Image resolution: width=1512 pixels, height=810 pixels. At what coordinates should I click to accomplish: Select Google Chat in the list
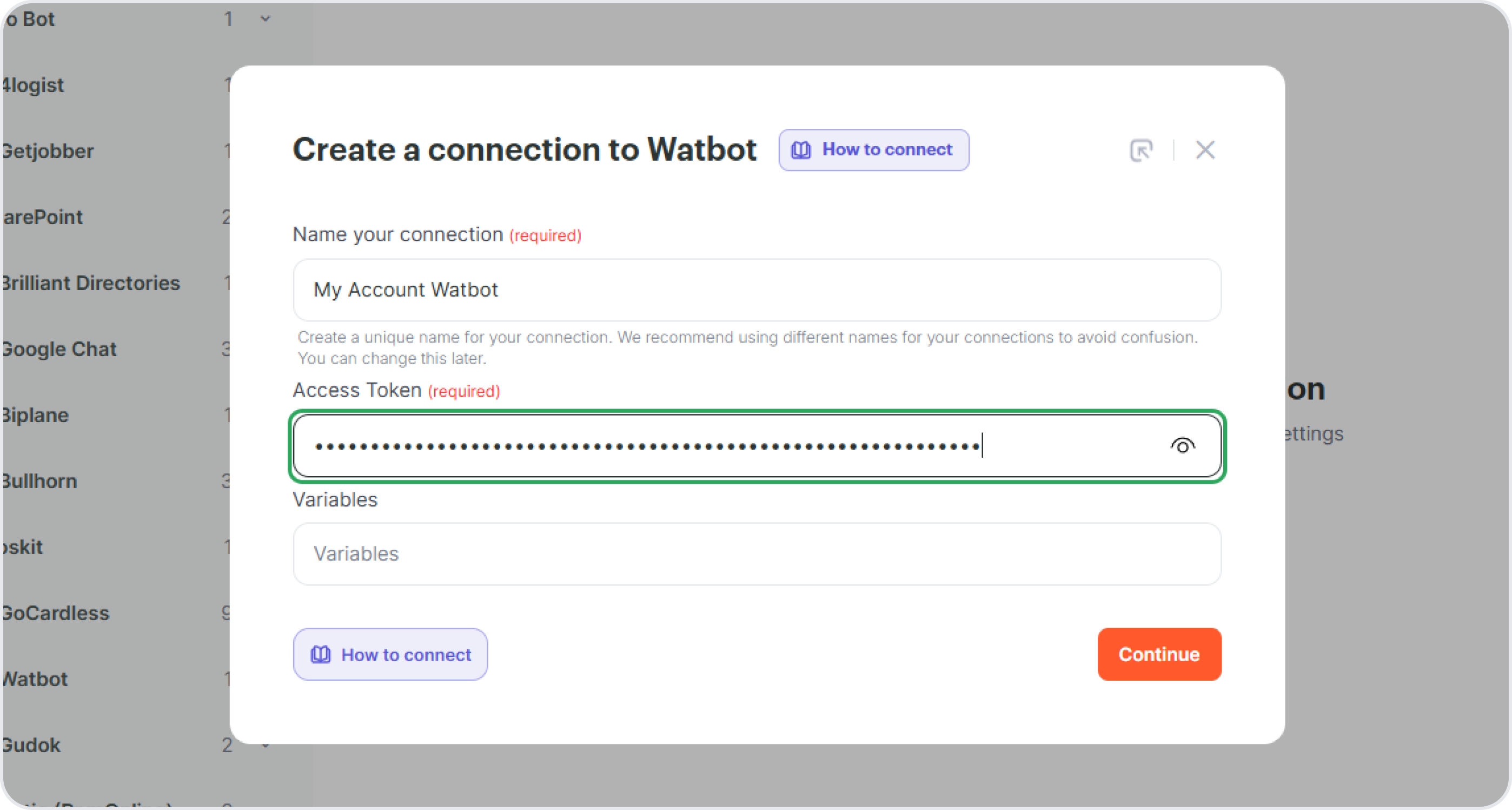59,350
